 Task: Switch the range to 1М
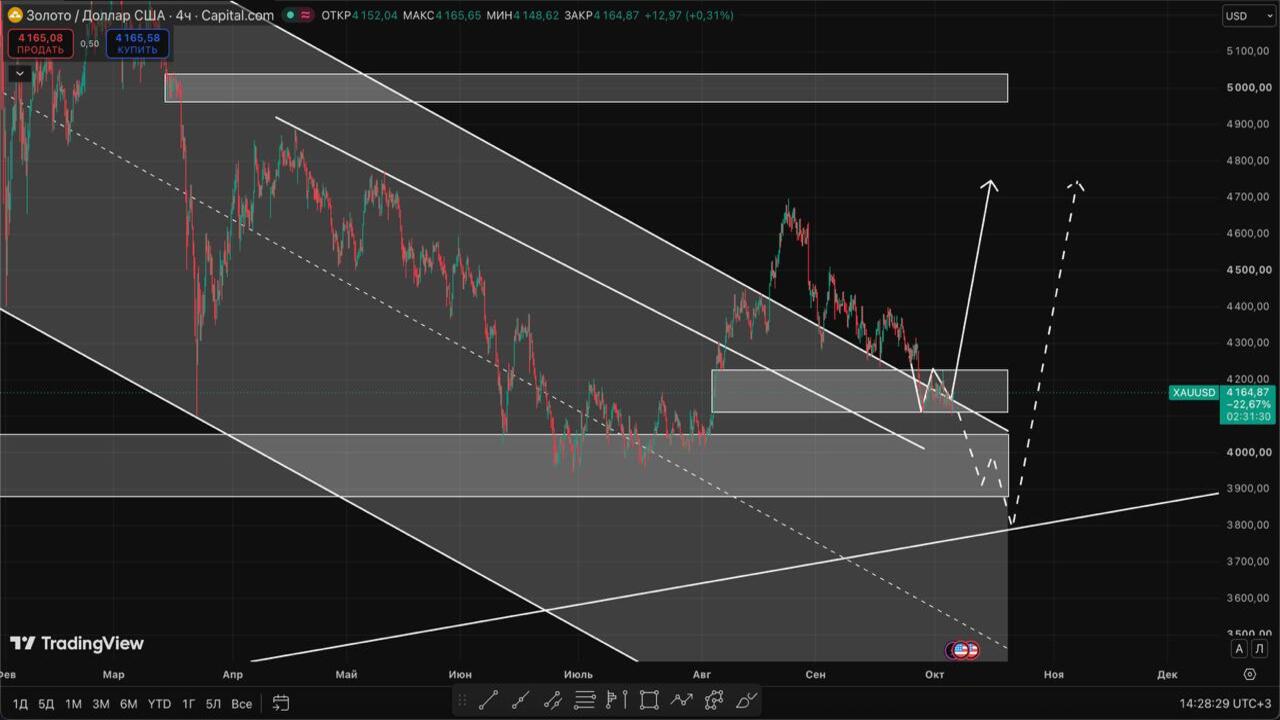(x=73, y=704)
